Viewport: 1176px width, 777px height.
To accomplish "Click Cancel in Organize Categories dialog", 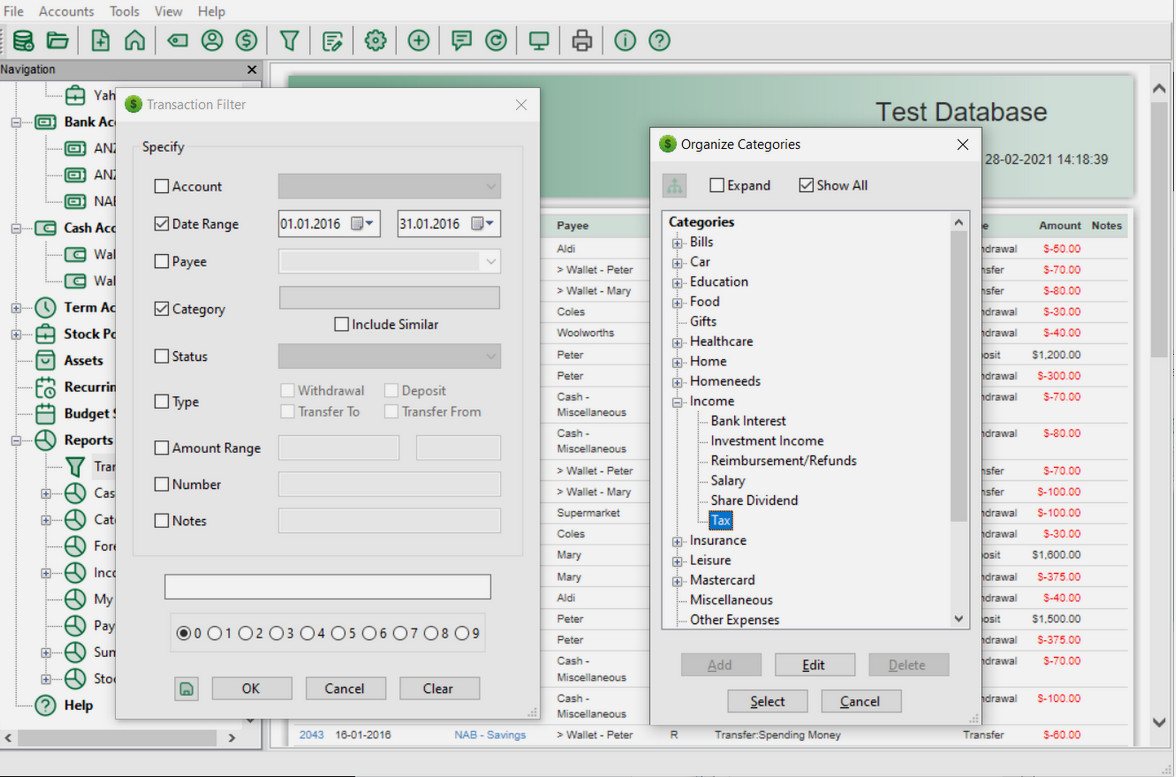I will (x=861, y=701).
